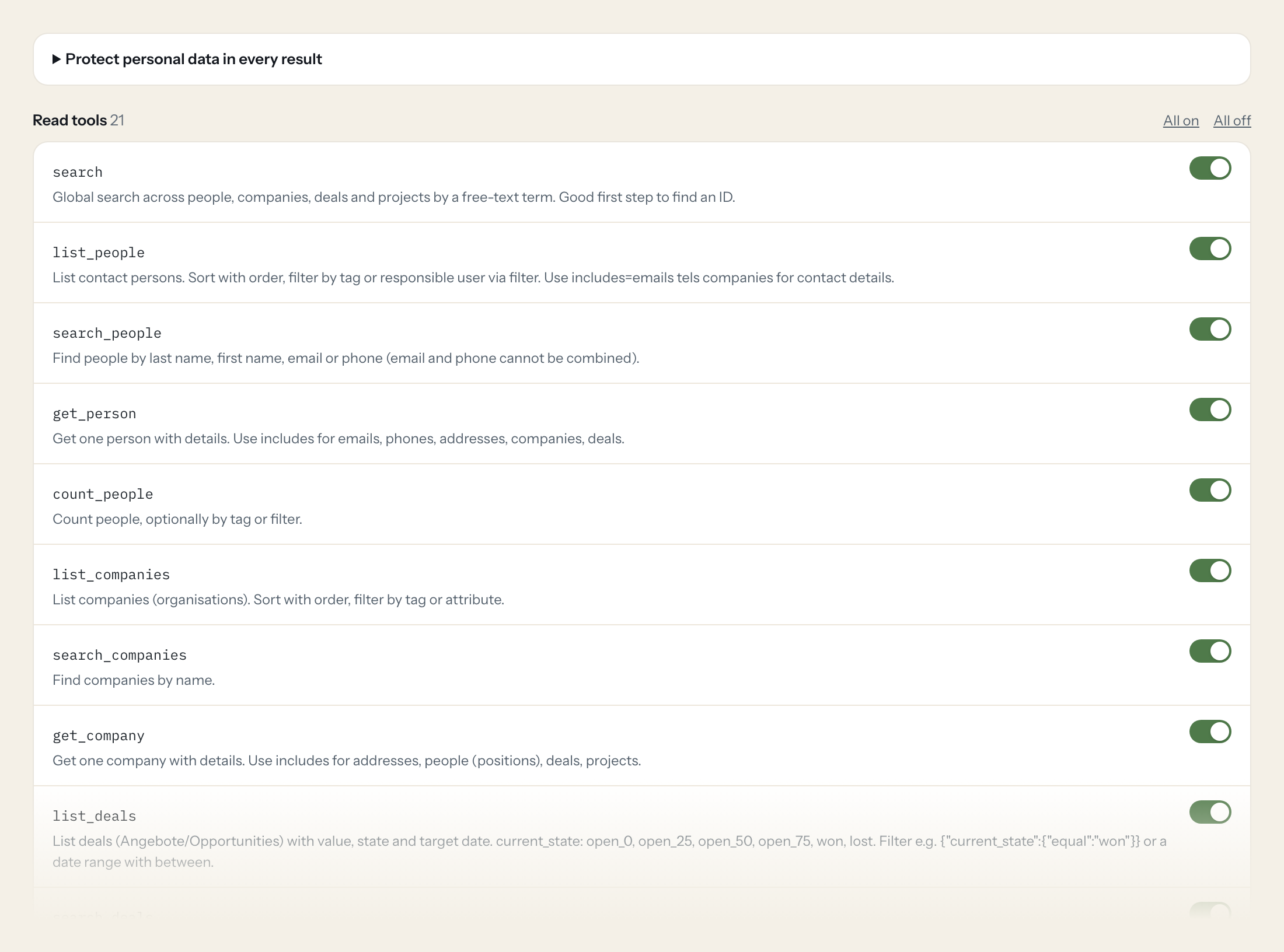
Task: Select the search_companies tool name
Action: [120, 655]
